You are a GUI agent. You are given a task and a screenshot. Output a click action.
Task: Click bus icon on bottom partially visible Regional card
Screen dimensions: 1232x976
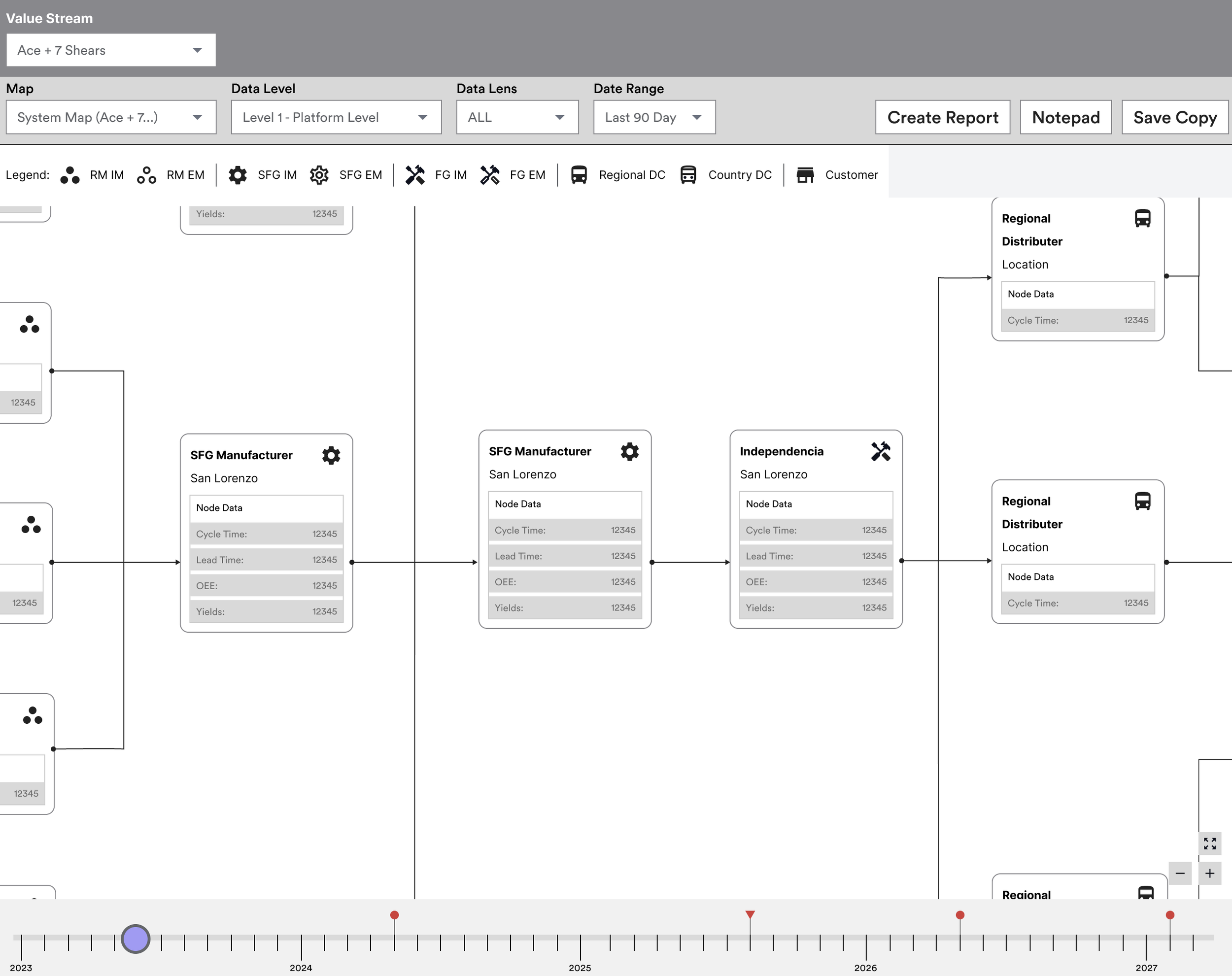point(1146,893)
